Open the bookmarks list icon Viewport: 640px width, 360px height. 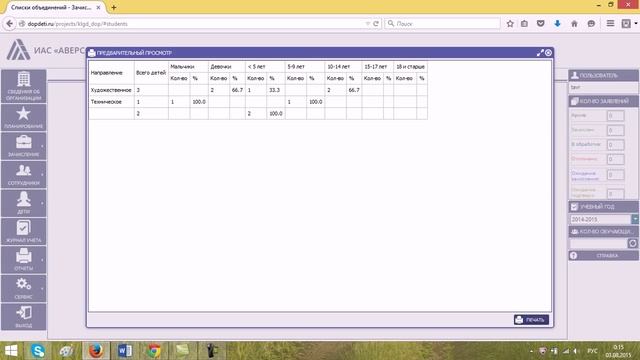524,24
